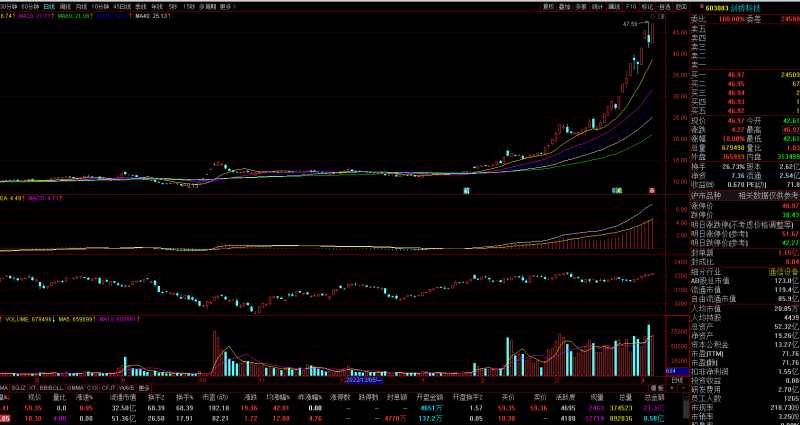The height and width of the screenshot is (425, 800).
Task: Click the F10 company info button
Action: point(631,6)
